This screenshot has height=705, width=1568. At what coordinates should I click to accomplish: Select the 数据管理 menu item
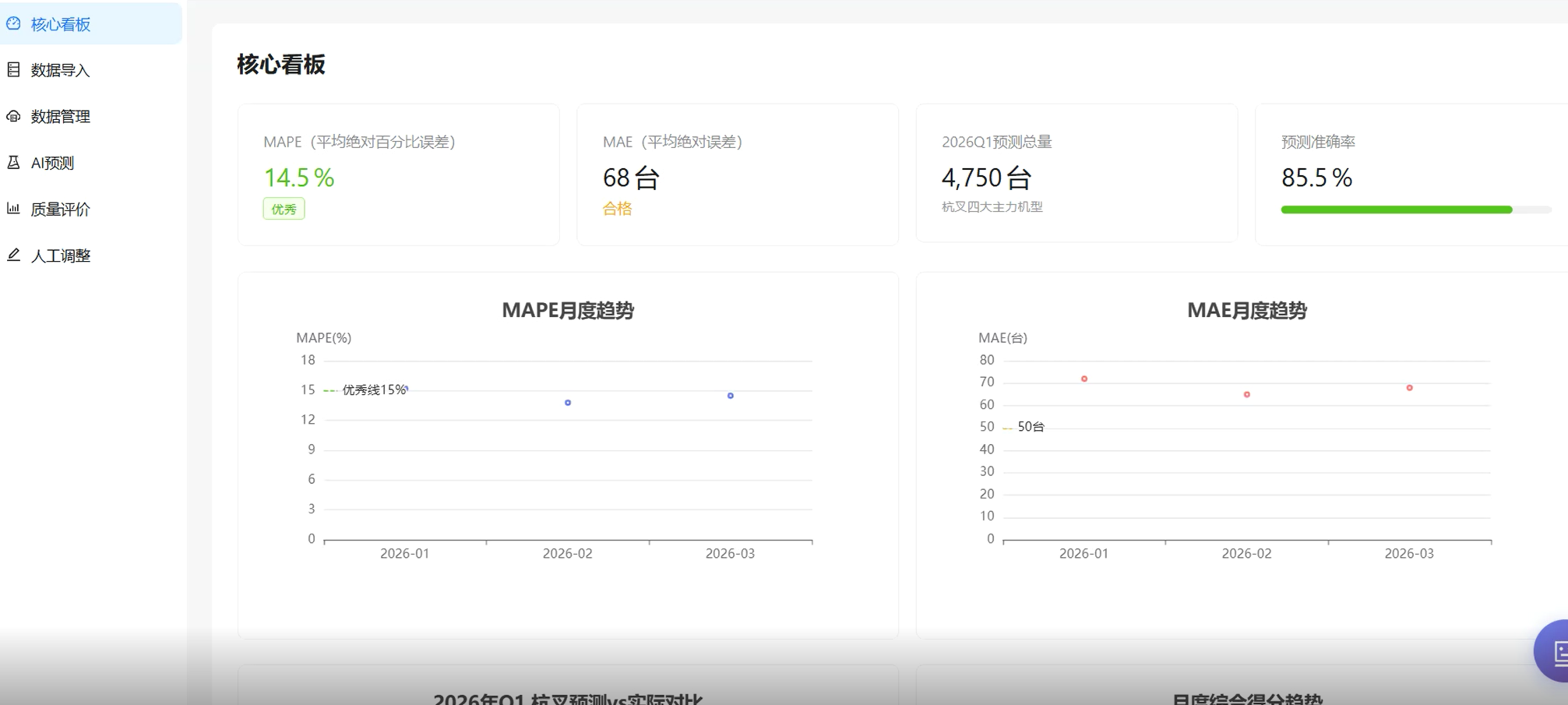pyautogui.click(x=91, y=116)
